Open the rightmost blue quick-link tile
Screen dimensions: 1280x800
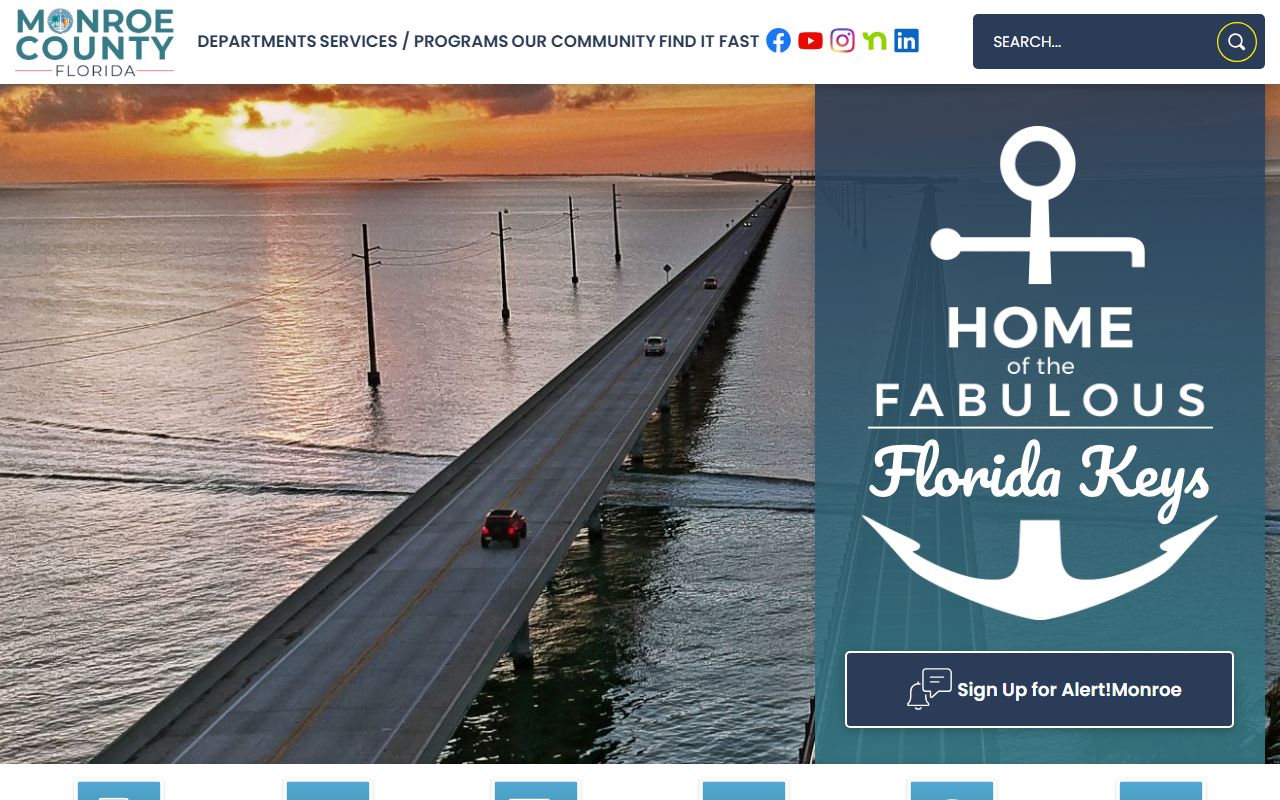pos(1161,790)
